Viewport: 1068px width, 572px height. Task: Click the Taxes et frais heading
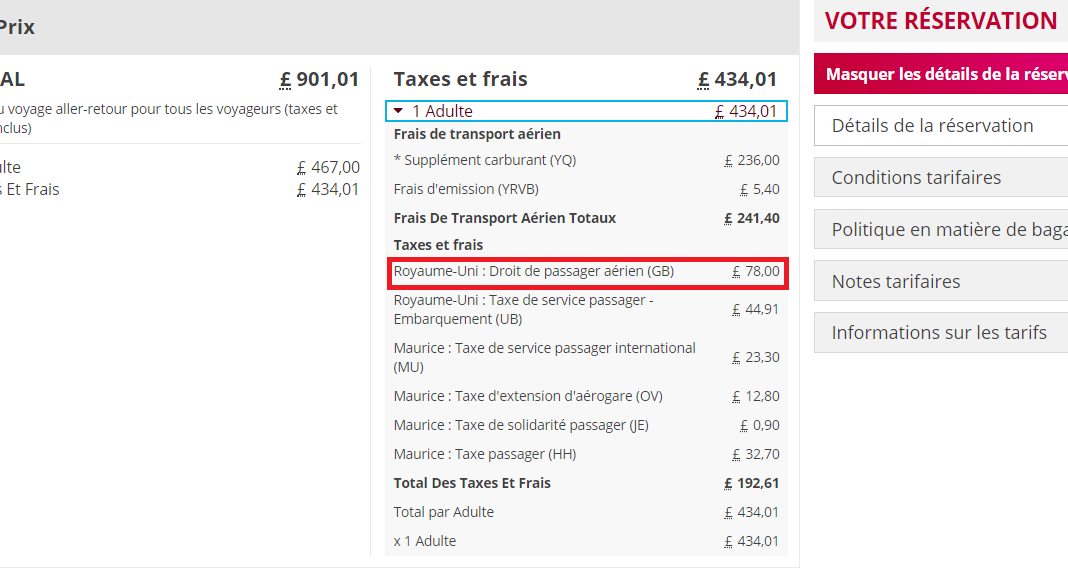460,80
